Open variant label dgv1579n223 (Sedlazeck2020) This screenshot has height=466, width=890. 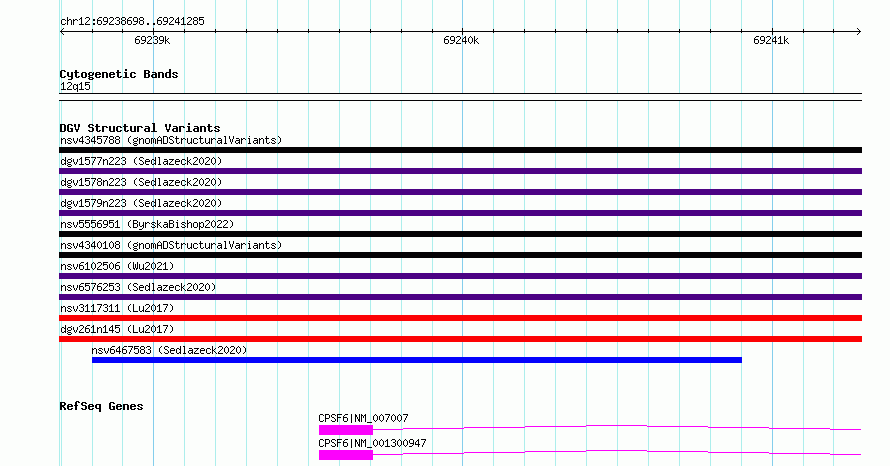coord(141,203)
